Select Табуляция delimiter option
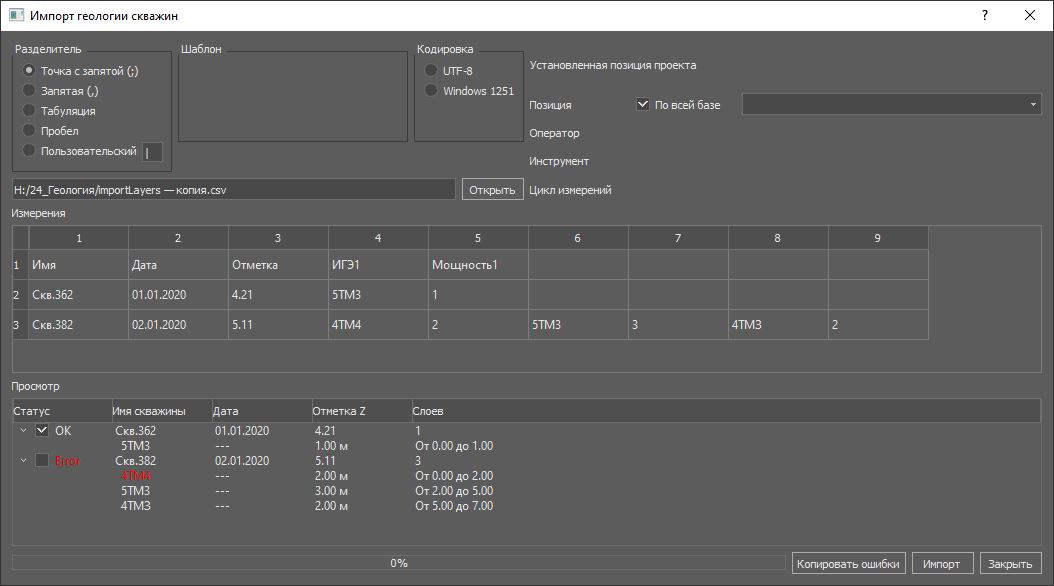 click(x=29, y=111)
